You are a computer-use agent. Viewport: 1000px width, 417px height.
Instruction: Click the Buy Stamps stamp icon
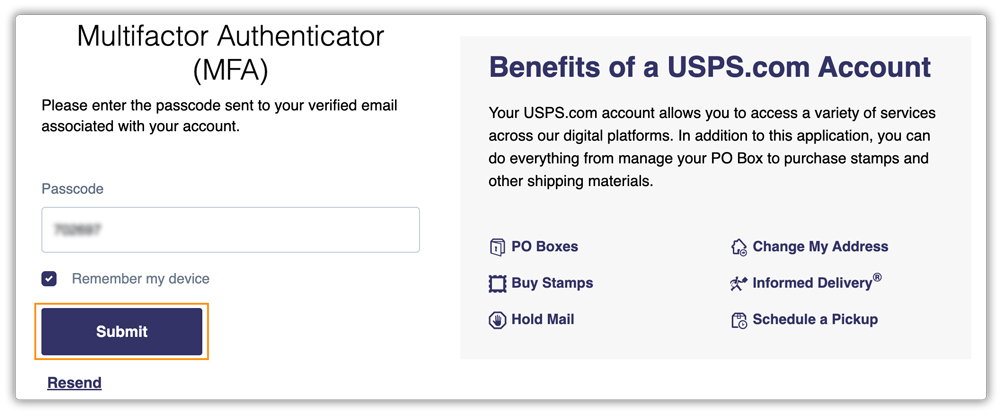pos(497,284)
